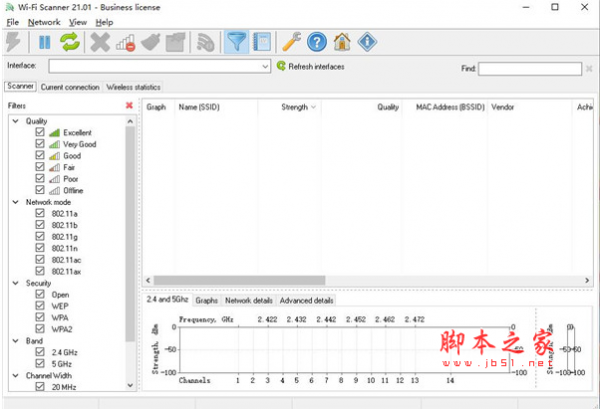Open settings with the wrench icon

[292, 42]
